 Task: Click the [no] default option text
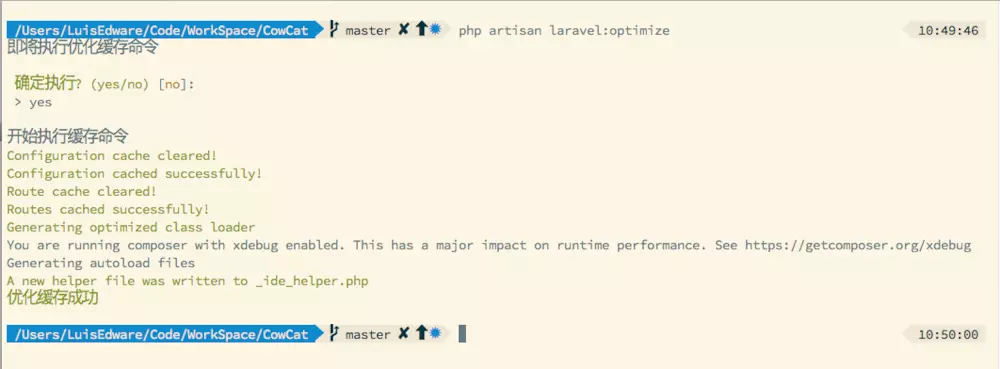pos(173,84)
